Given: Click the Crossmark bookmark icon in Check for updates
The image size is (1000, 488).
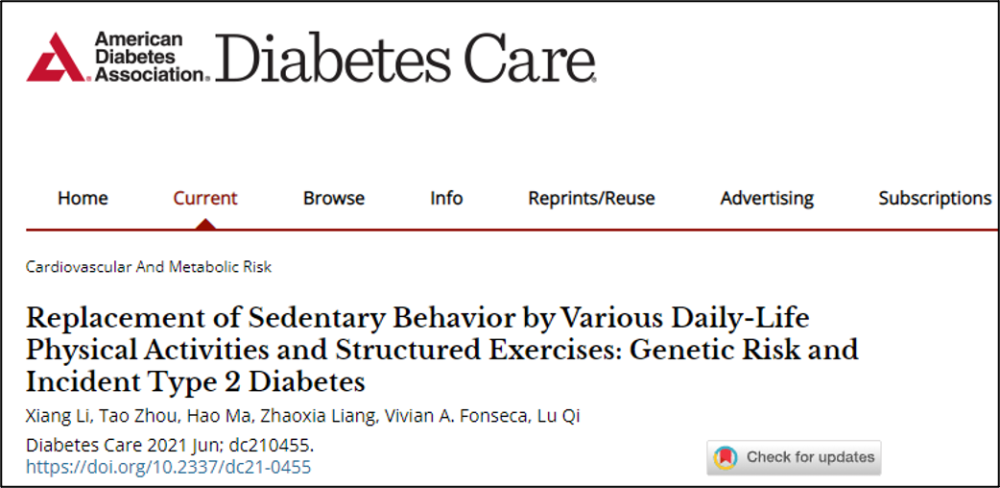Looking at the screenshot, I should (726, 457).
